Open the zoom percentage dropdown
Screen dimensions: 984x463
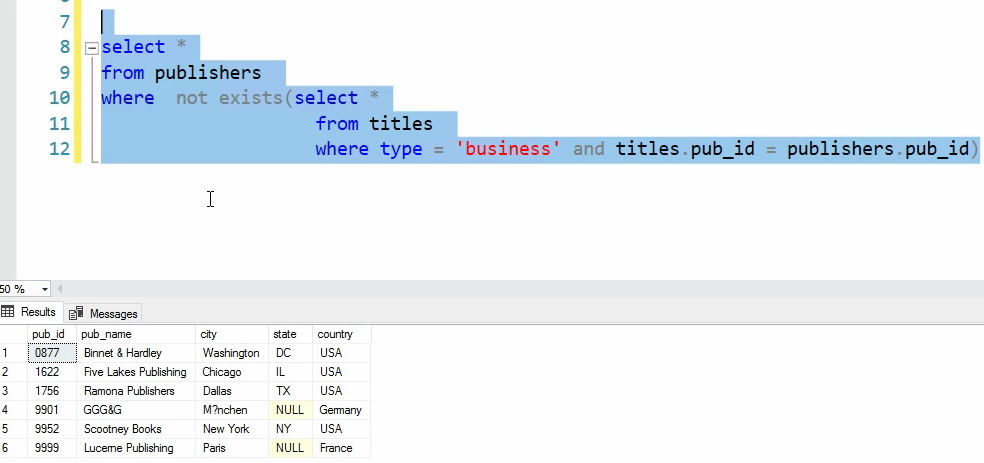click(45, 289)
